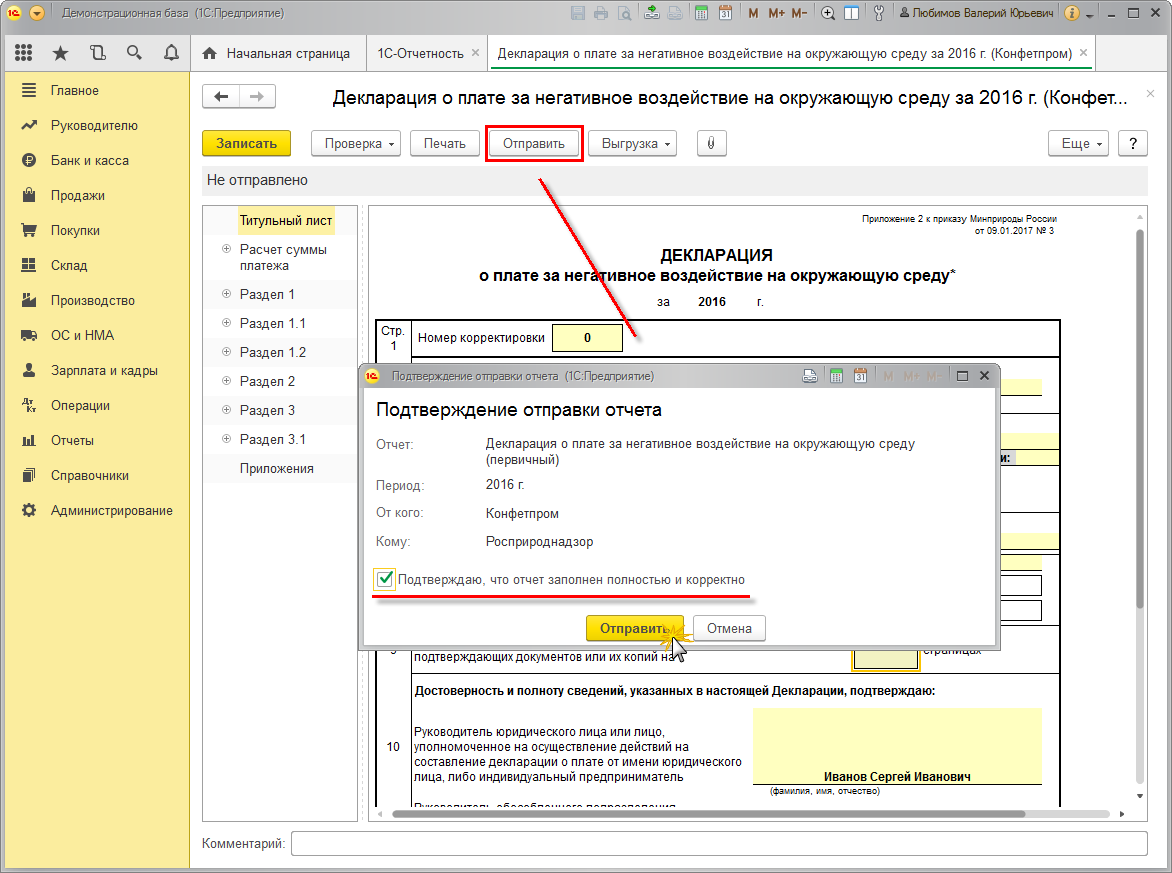Click the wrench service tools icon
Screen dimensions: 1172x873
(879, 14)
